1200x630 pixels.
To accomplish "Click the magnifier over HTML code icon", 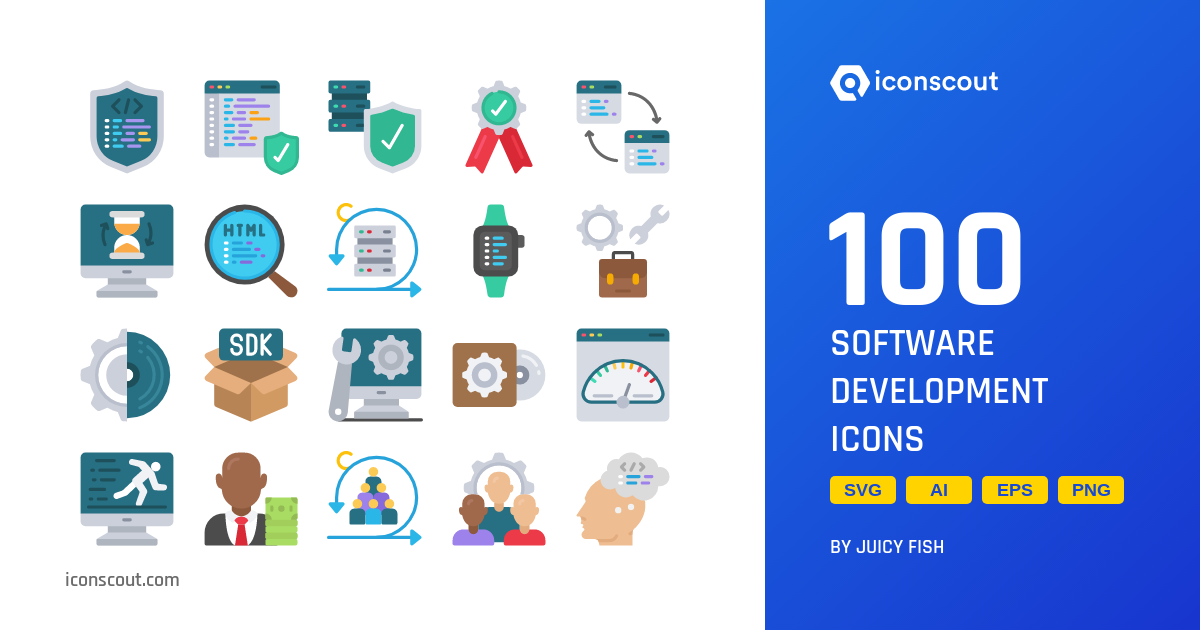I will [x=250, y=250].
